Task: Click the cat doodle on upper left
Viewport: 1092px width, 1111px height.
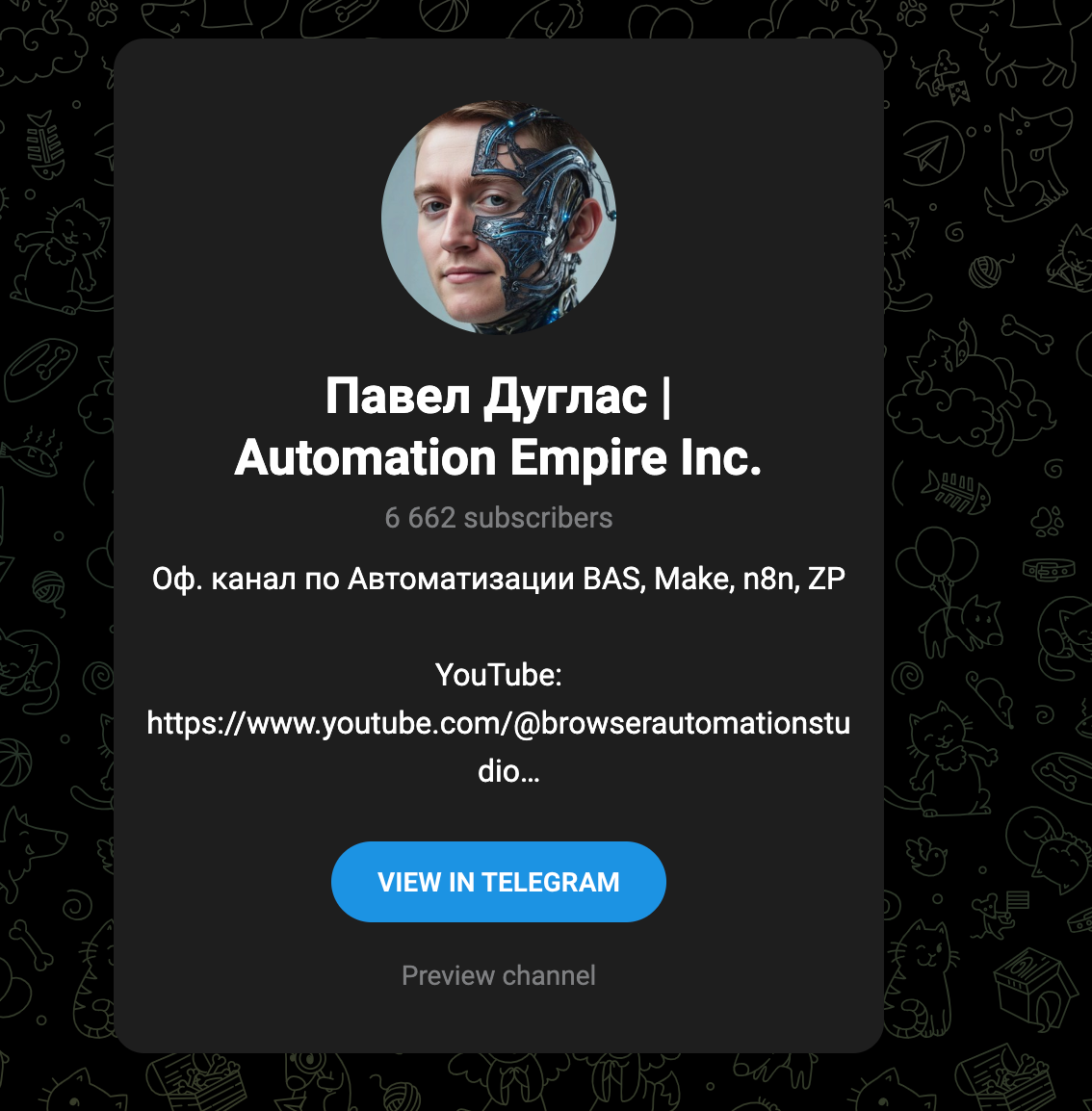Action: point(61,255)
